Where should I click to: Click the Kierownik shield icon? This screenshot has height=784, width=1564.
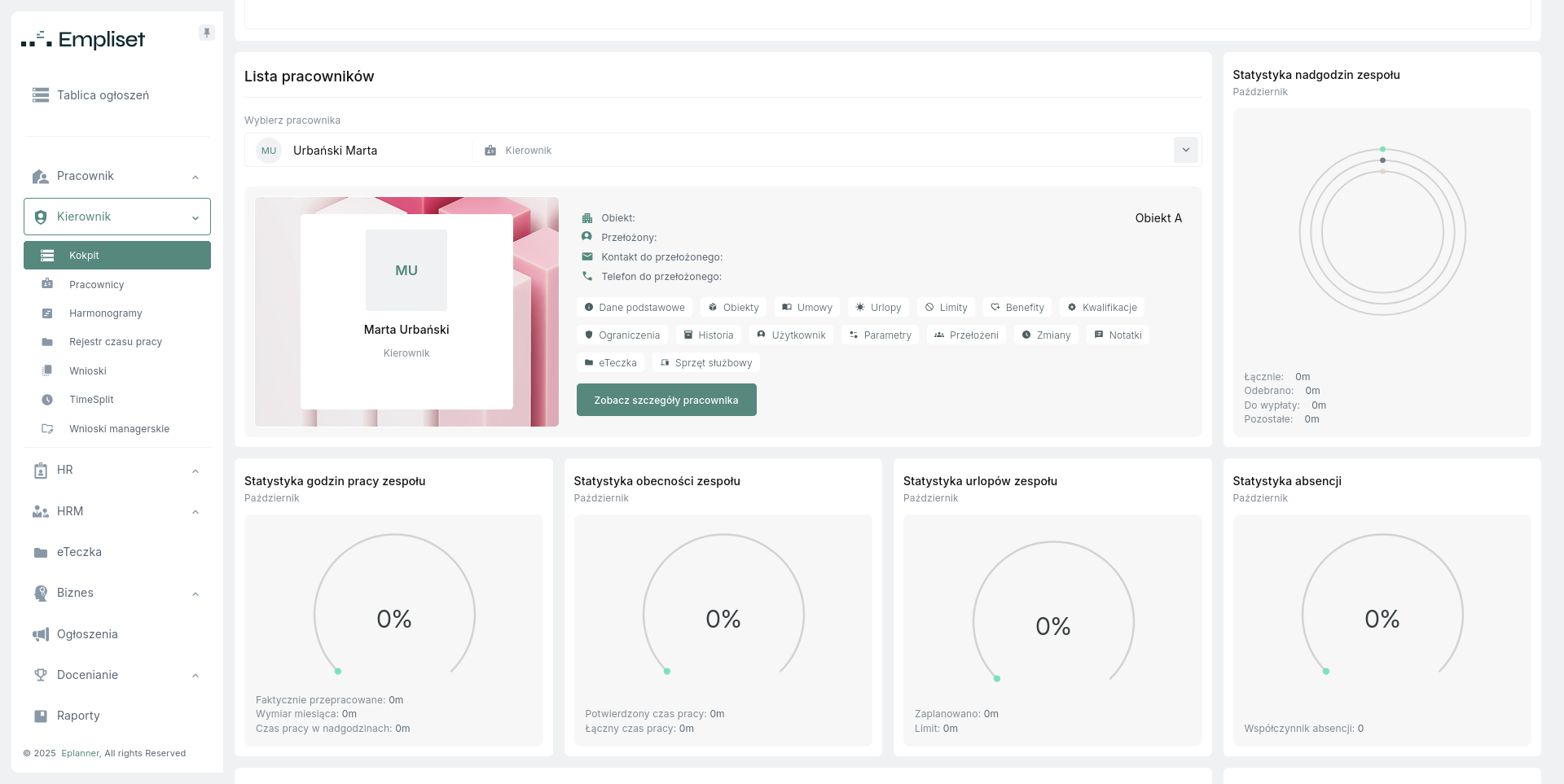pos(41,217)
